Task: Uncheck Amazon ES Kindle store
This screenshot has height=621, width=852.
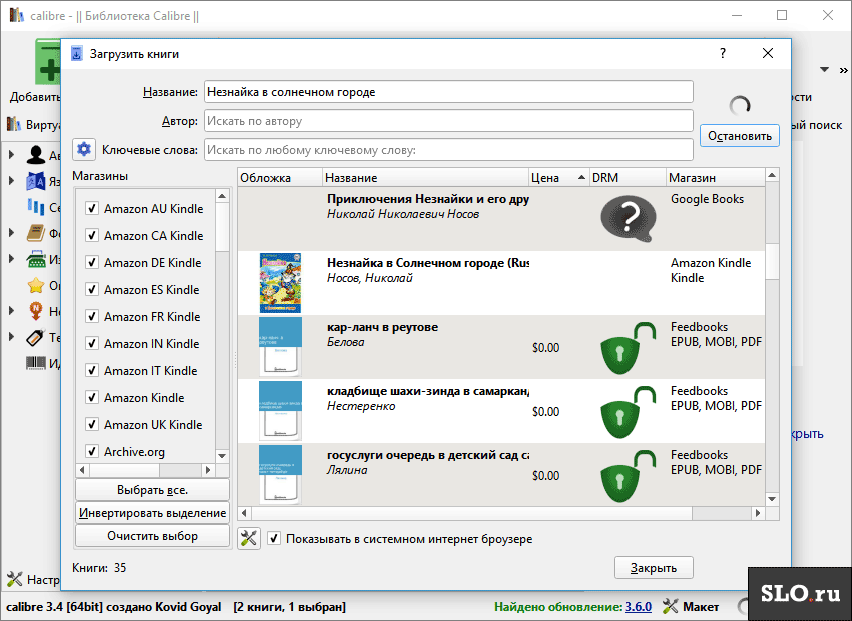Action: [92, 290]
